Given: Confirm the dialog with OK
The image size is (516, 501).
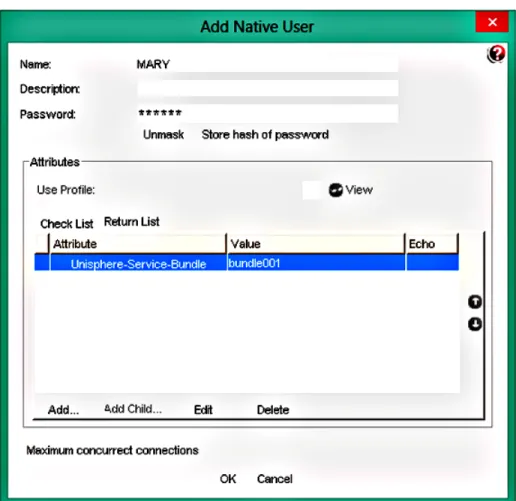Looking at the screenshot, I should [228, 479].
